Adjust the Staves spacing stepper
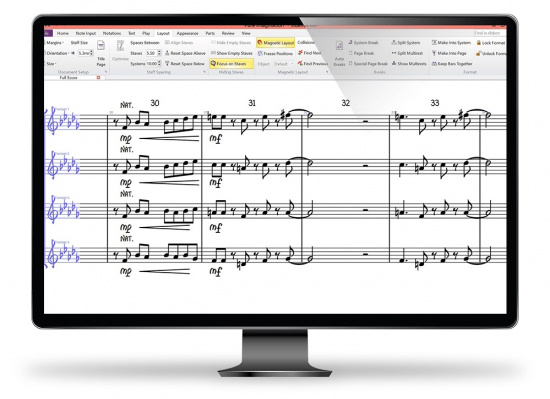Screen dimensions: 550x399 coord(159,53)
